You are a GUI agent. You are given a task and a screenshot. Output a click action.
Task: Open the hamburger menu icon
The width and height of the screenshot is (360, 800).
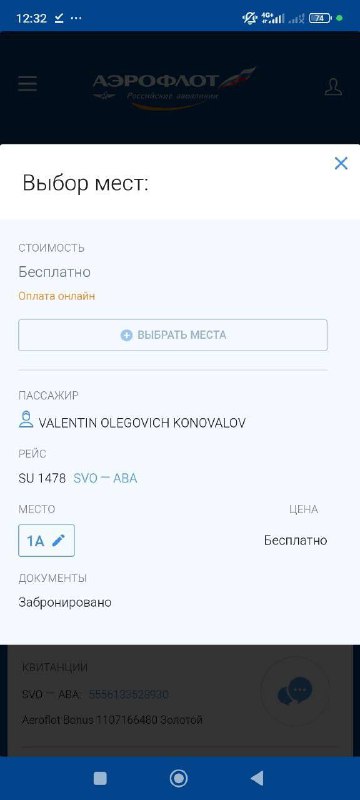click(28, 84)
